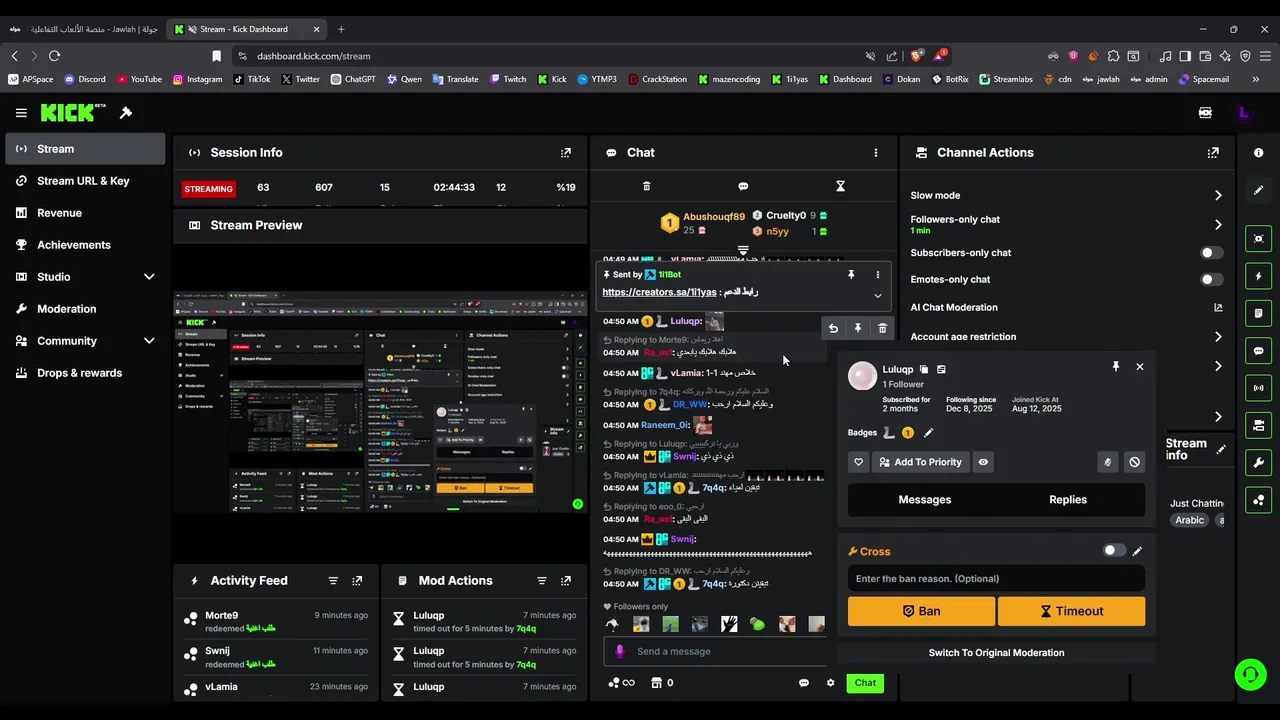
Task: Pin Luluqp's chat message
Action: click(x=857, y=328)
